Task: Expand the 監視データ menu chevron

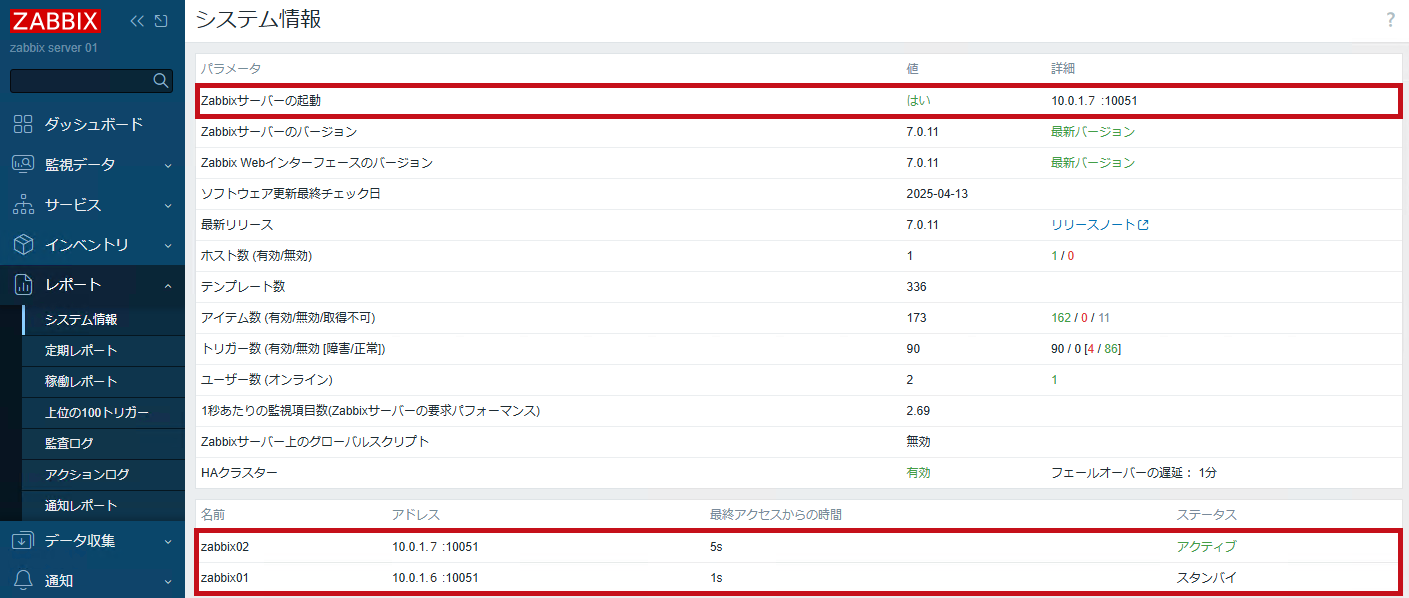Action: [168, 165]
